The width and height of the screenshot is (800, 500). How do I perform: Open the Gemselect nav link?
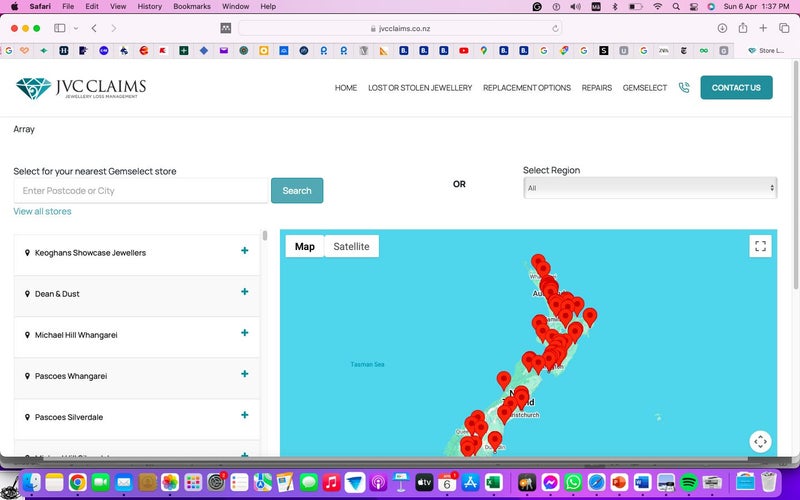645,88
